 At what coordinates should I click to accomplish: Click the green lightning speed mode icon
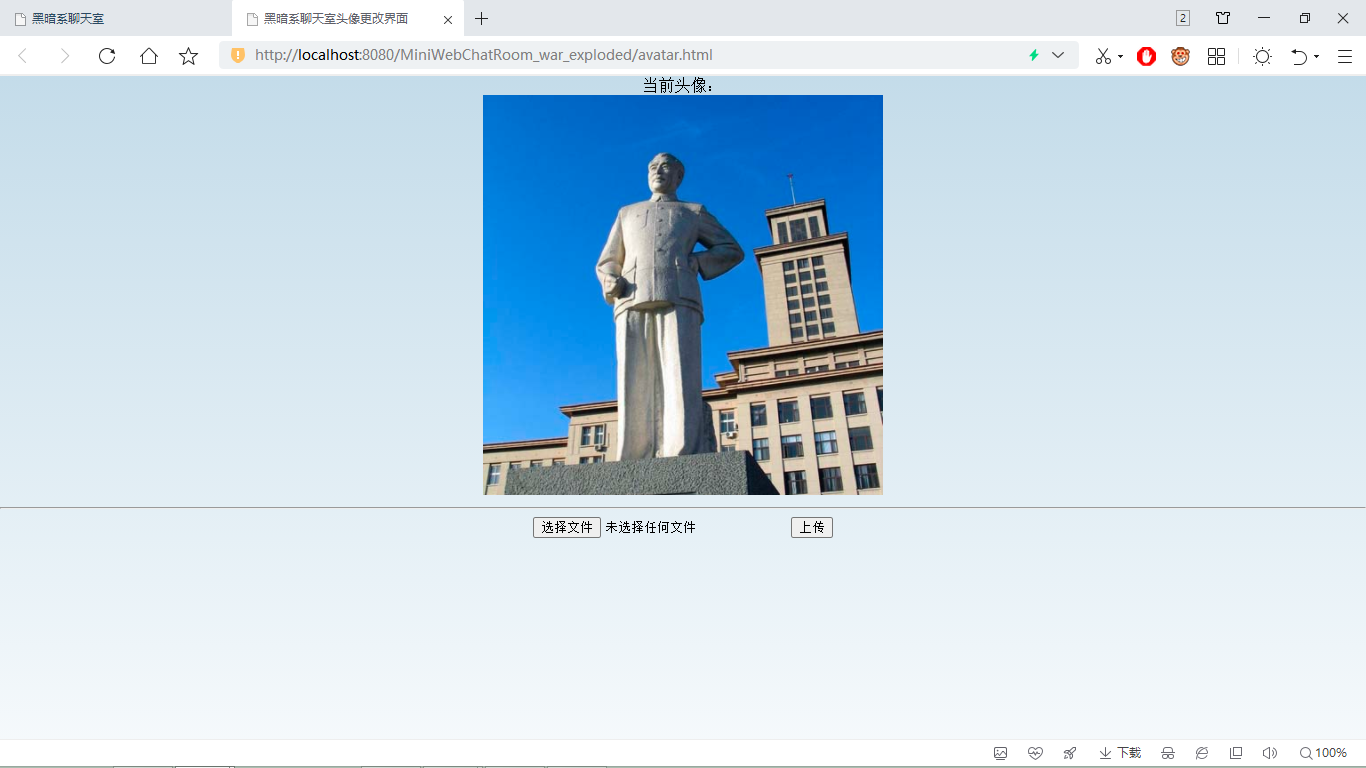(x=1034, y=55)
